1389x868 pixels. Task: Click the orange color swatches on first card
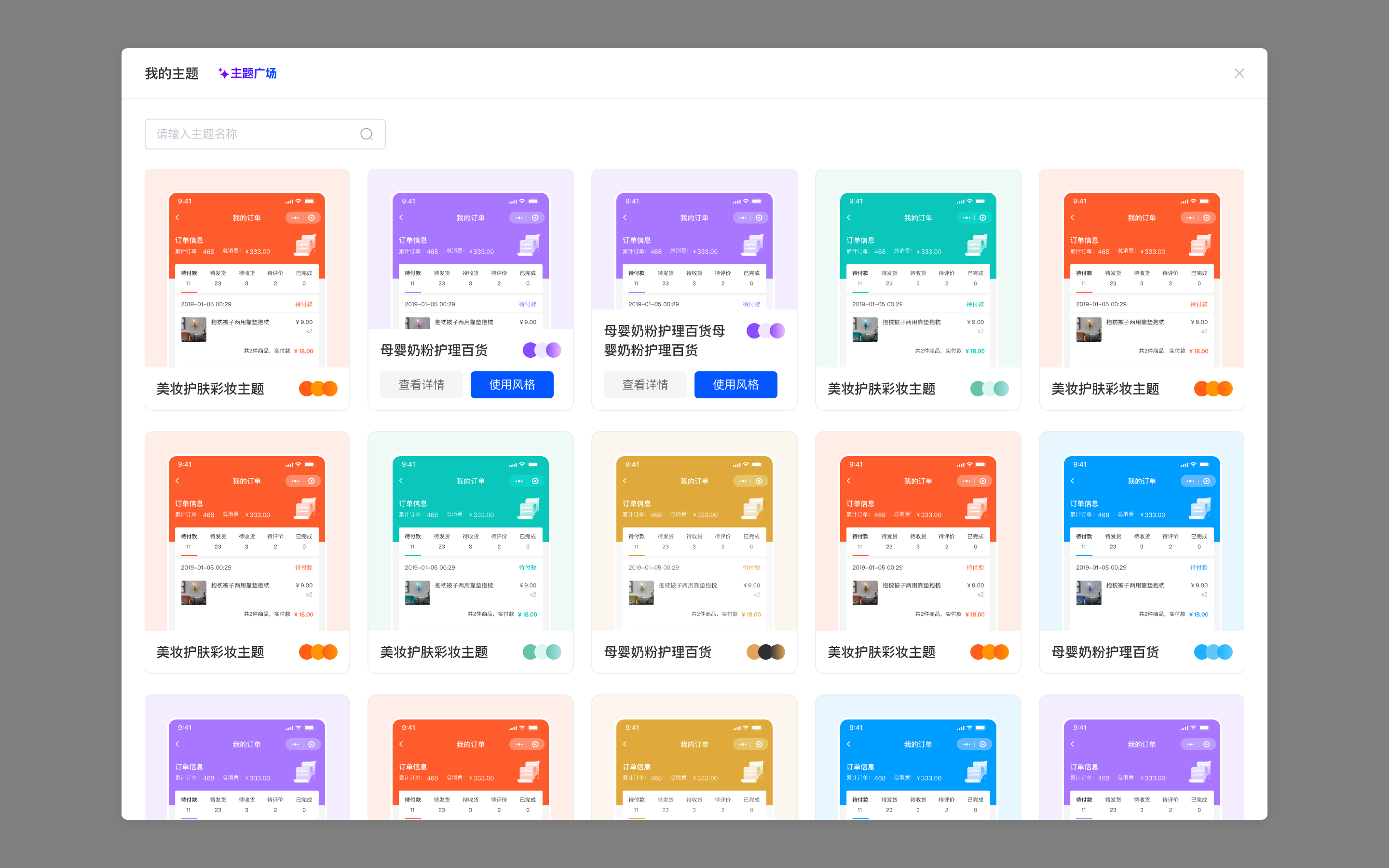pos(318,389)
